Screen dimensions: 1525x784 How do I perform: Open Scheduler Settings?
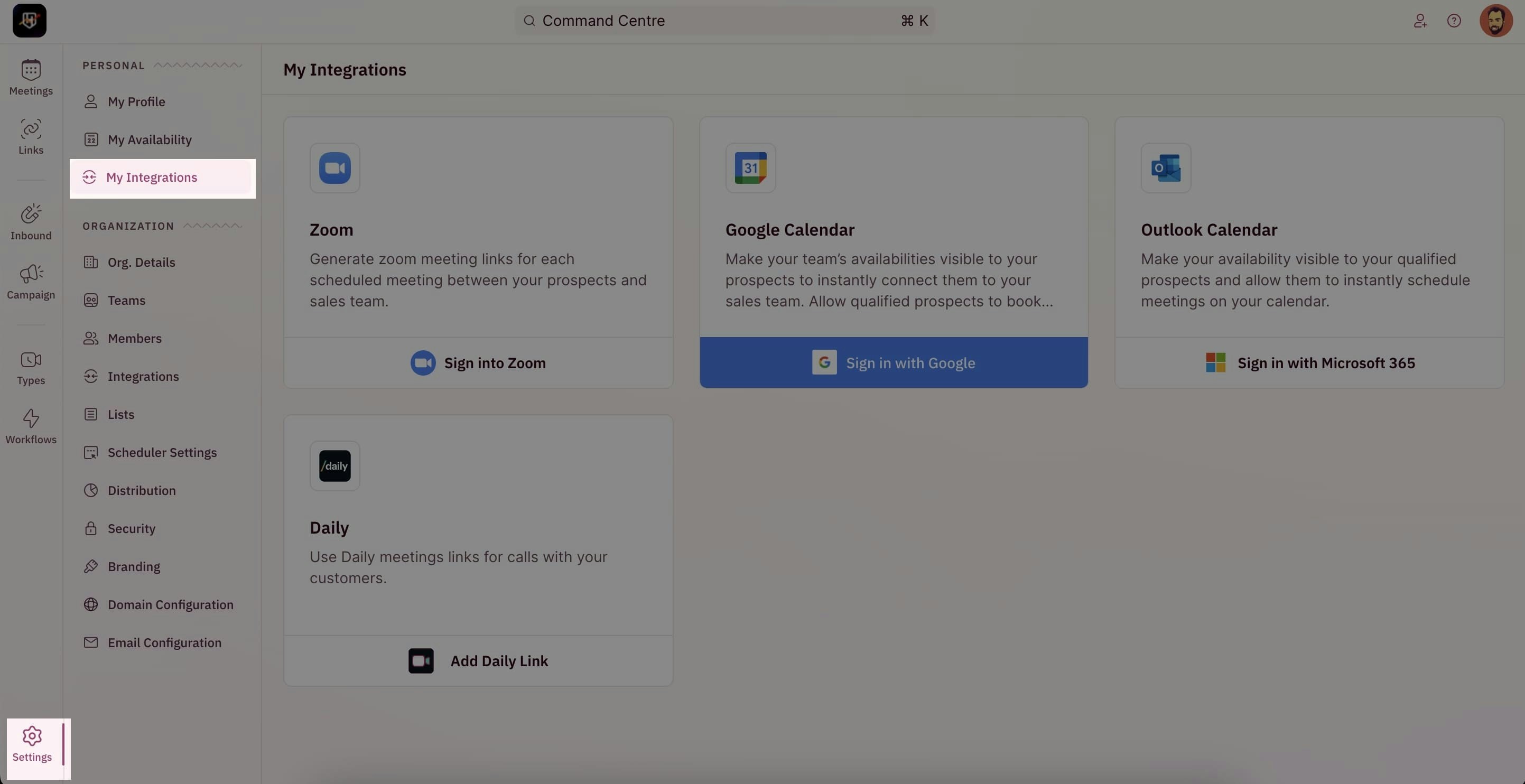coord(162,453)
